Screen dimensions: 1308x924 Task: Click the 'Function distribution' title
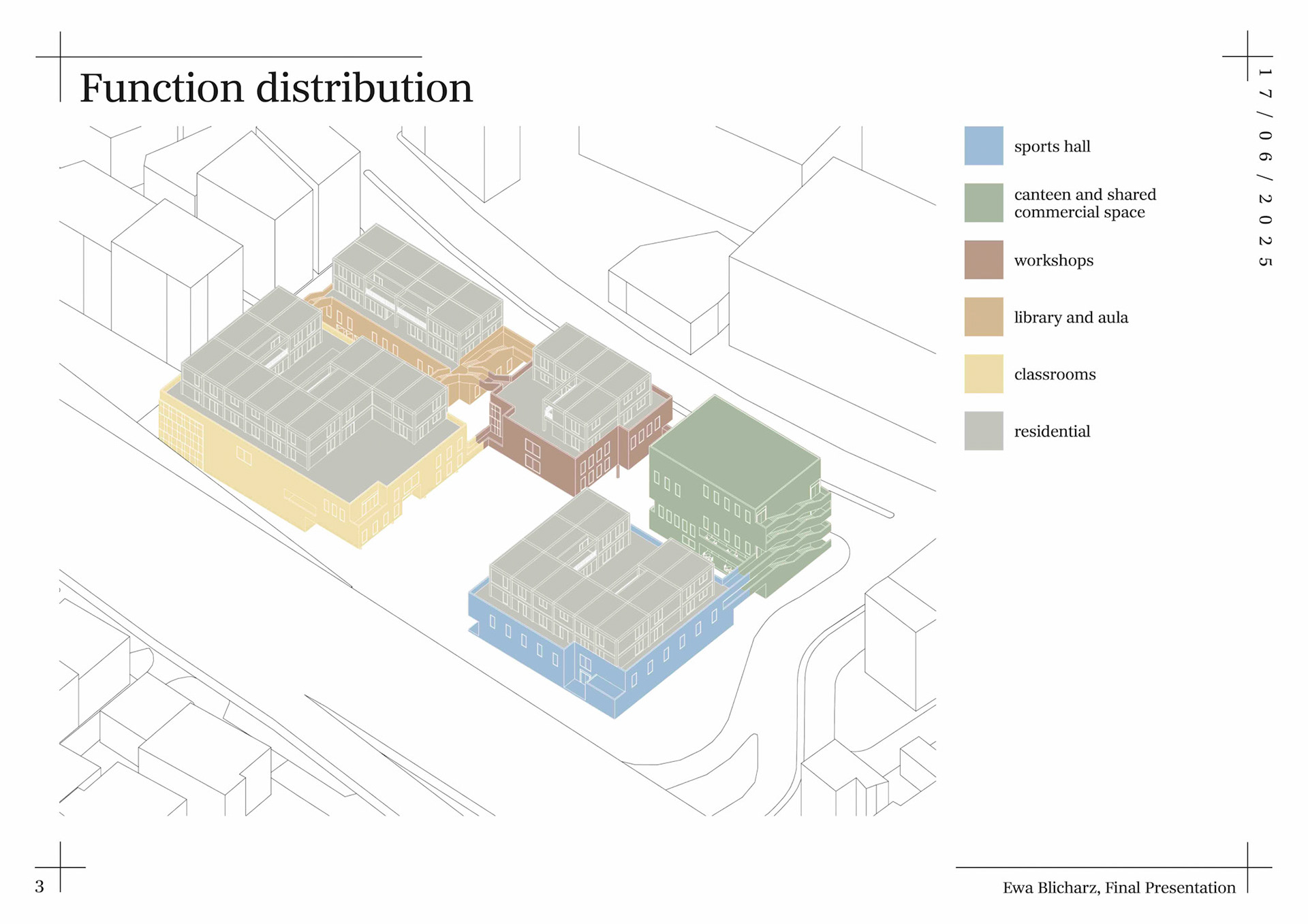pyautogui.click(x=276, y=89)
